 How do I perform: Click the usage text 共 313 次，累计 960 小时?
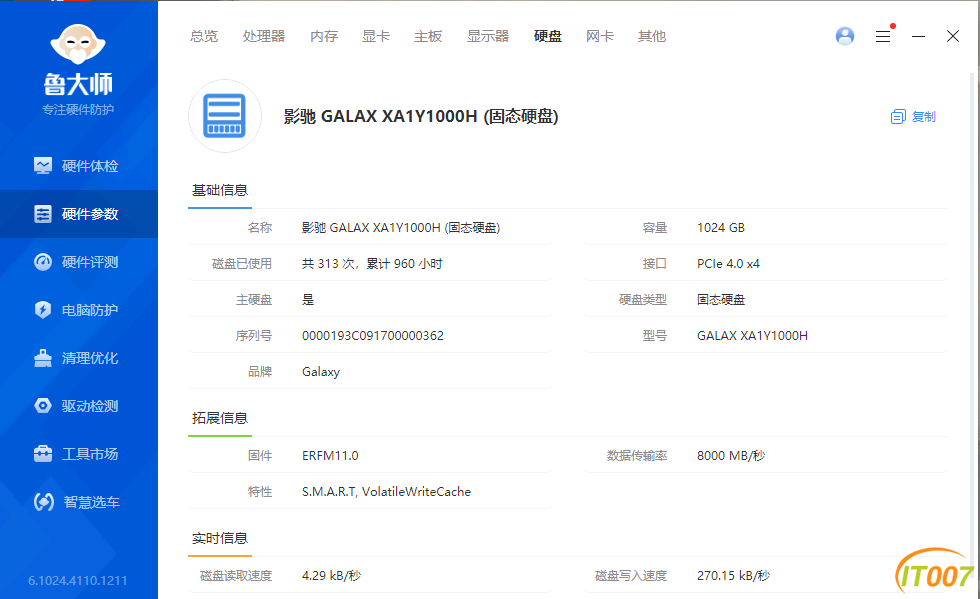tap(372, 264)
